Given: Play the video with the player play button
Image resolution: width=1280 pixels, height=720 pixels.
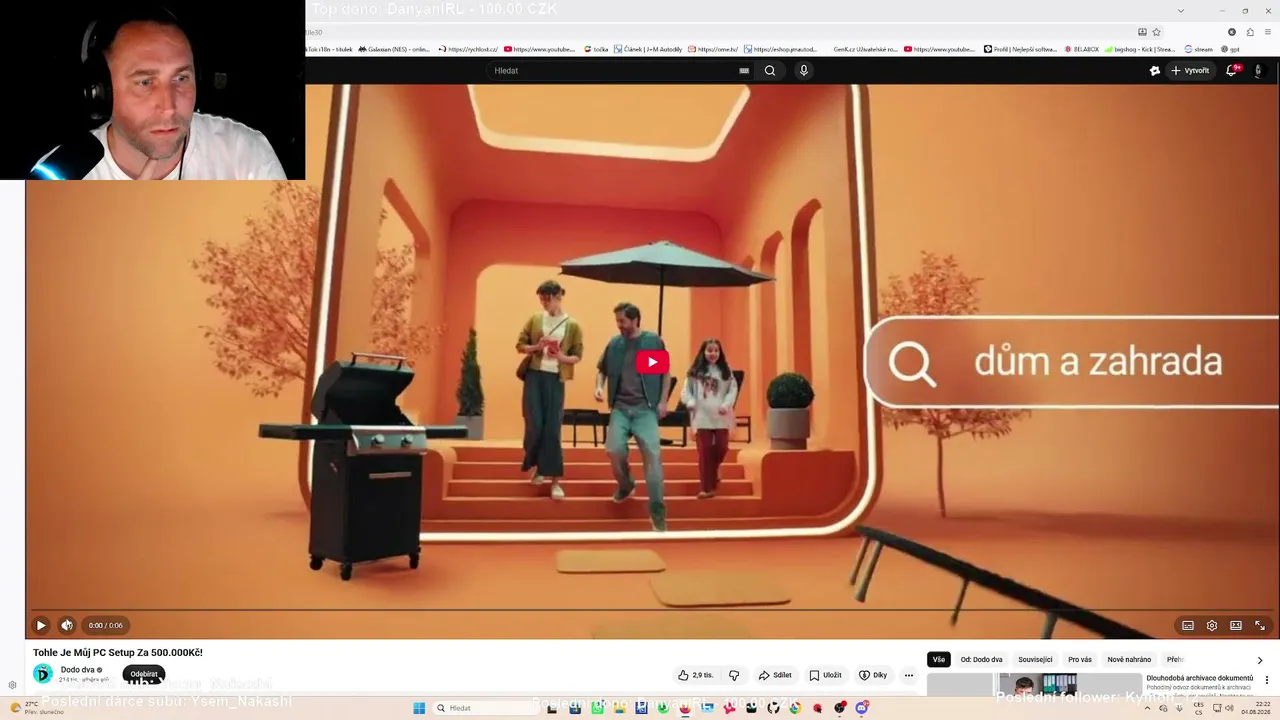Looking at the screenshot, I should pos(41,626).
